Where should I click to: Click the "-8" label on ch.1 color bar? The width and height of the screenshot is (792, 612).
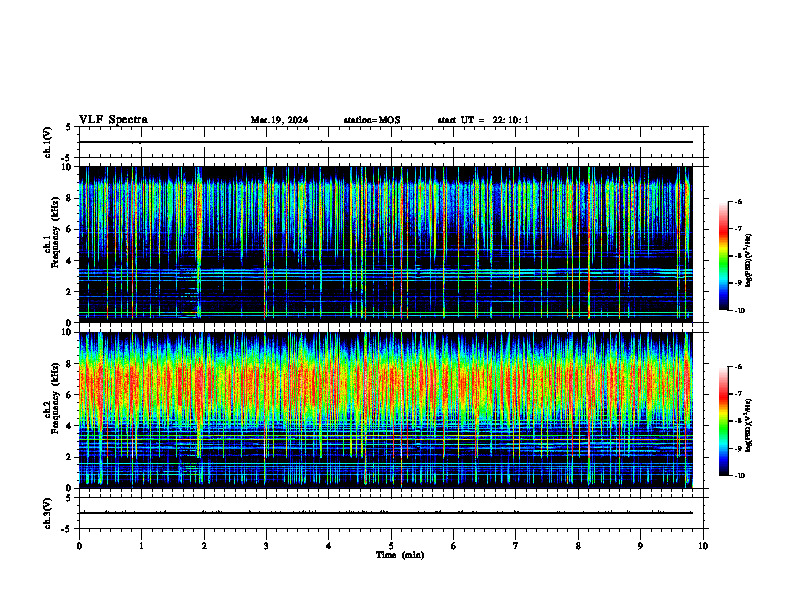(x=738, y=256)
